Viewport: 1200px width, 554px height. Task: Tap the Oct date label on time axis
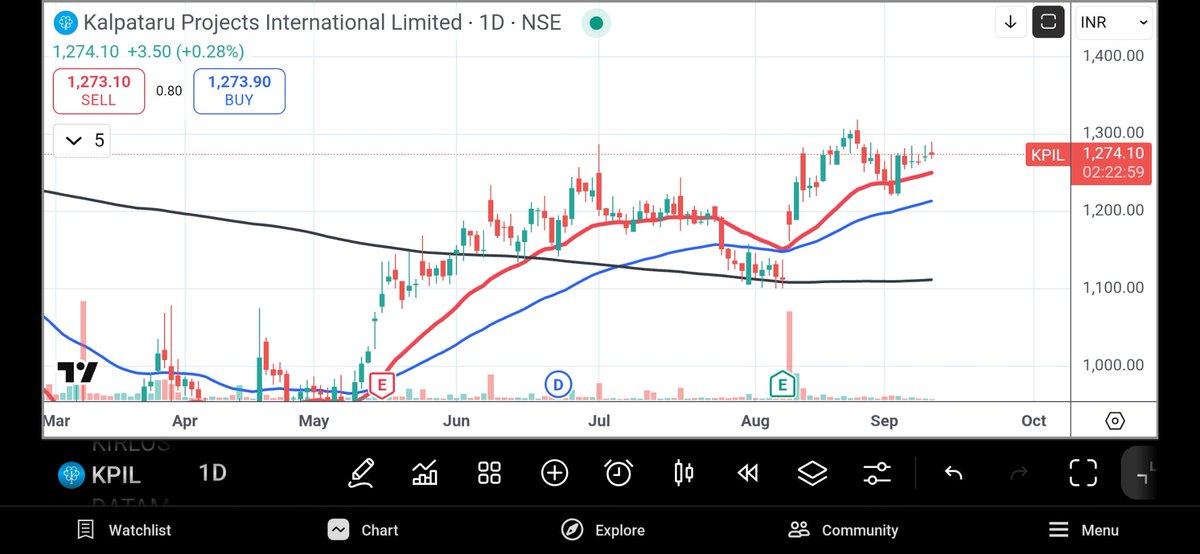coord(1034,421)
